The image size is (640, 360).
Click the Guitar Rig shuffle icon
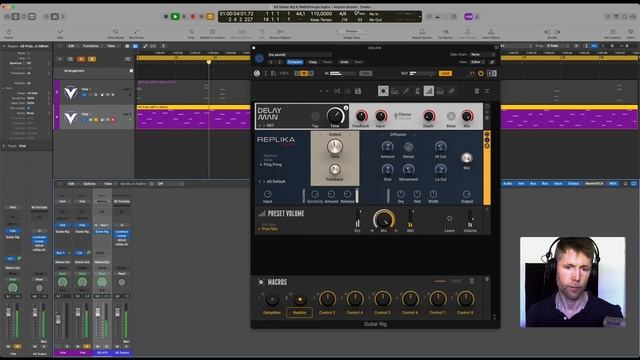click(337, 91)
